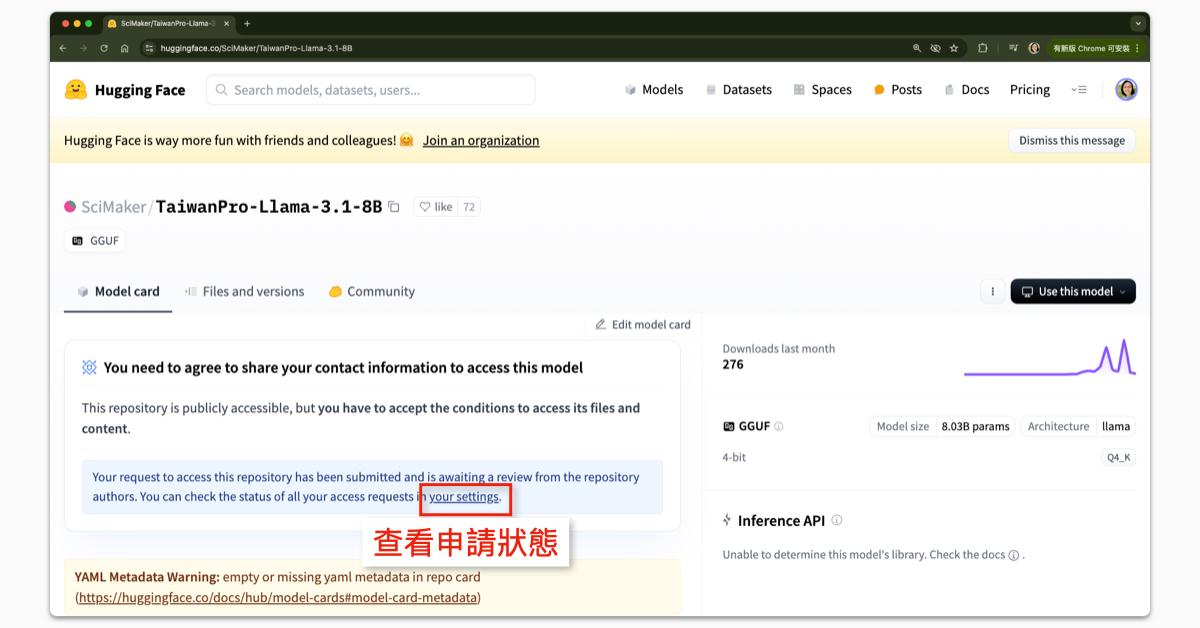The height and width of the screenshot is (628, 1200).
Task: Open Docs in the top navigation
Action: pyautogui.click(x=967, y=90)
